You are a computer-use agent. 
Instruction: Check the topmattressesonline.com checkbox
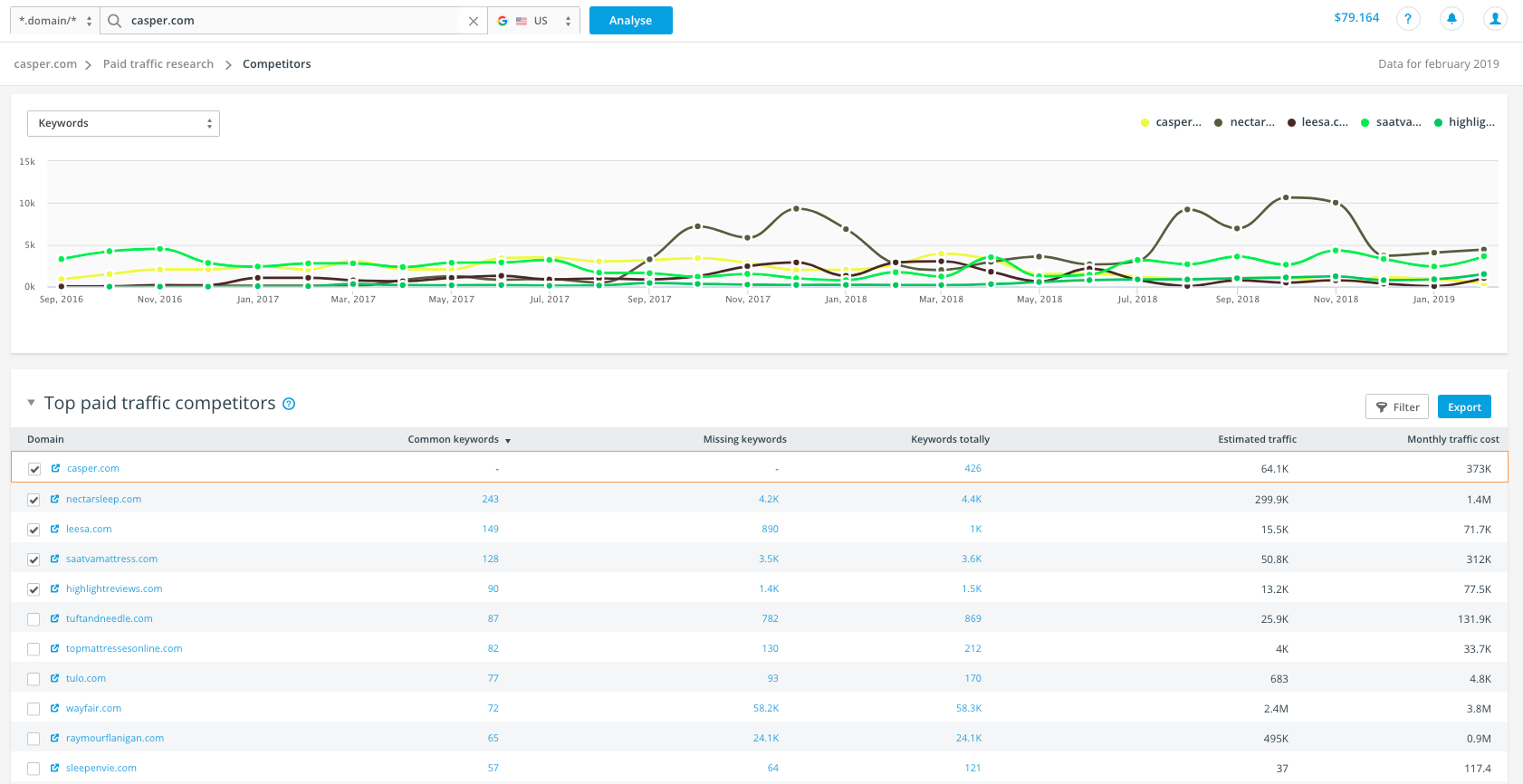[34, 649]
